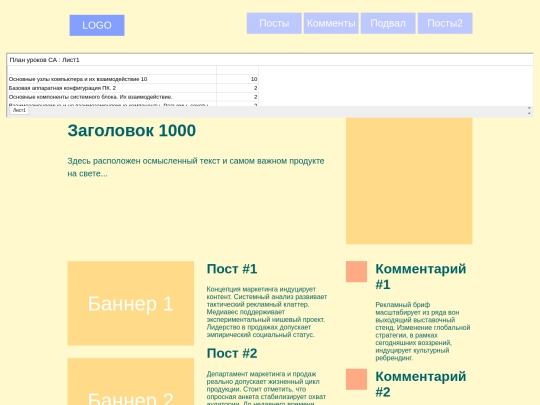The height and width of the screenshot is (405, 540).
Task: Select the Лист1 sheet tab
Action: point(19,110)
